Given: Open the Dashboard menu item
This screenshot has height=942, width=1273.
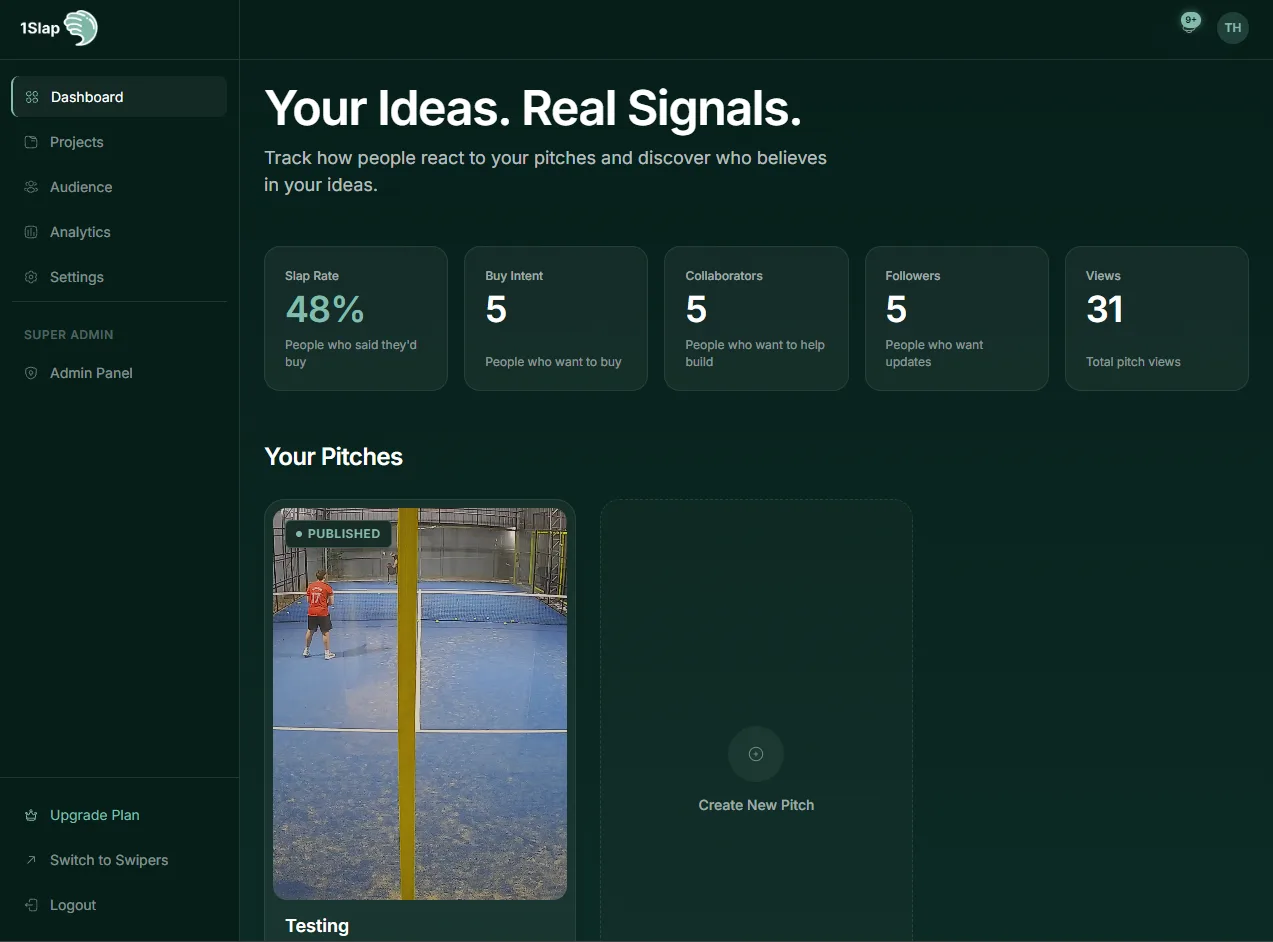Looking at the screenshot, I should click(119, 97).
